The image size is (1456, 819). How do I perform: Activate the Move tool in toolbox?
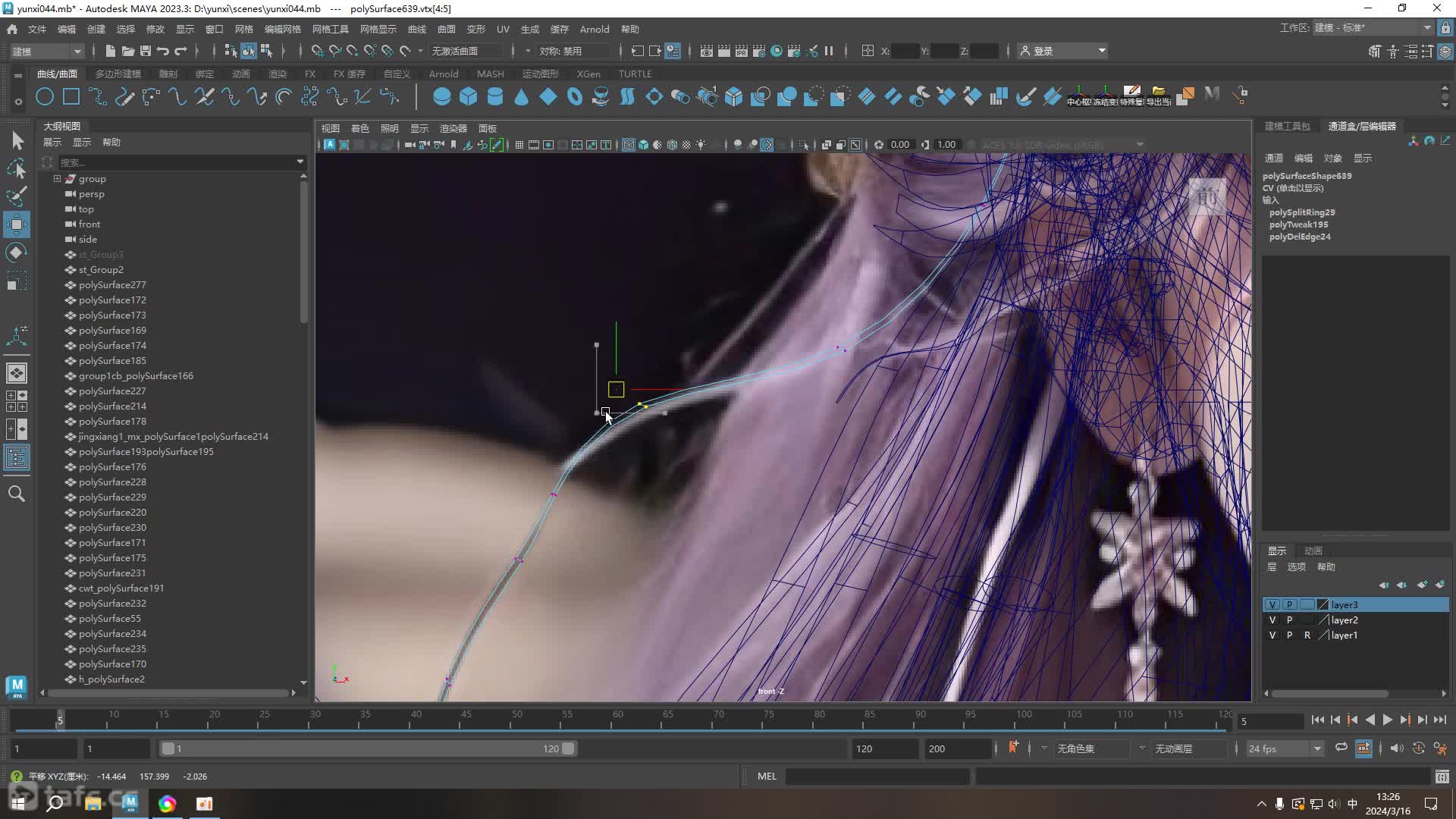pyautogui.click(x=17, y=224)
